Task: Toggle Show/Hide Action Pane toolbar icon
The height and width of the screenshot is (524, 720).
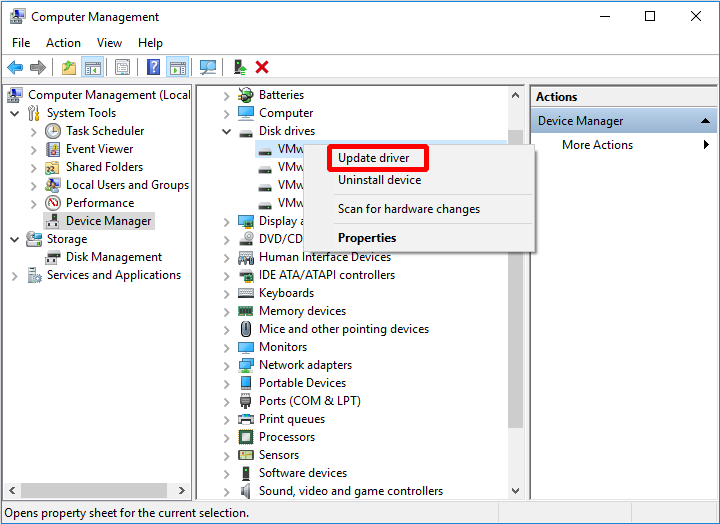Action: (x=178, y=68)
